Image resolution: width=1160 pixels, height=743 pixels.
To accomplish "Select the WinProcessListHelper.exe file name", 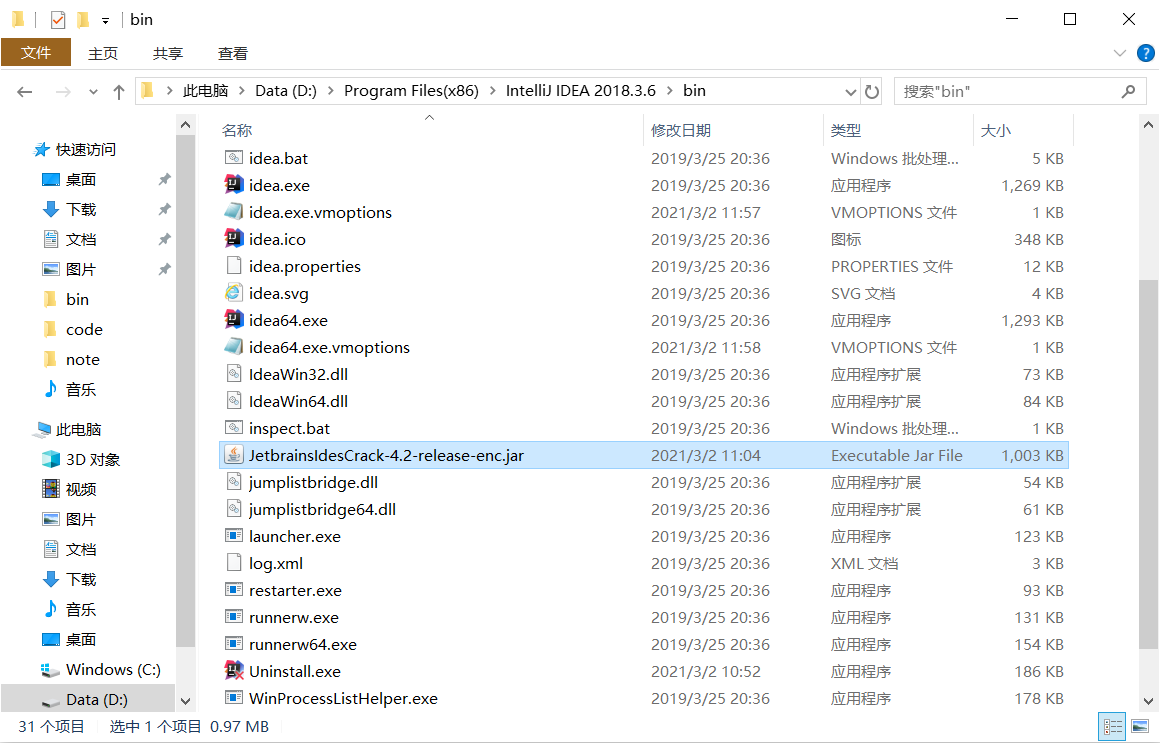I will click(x=343, y=699).
